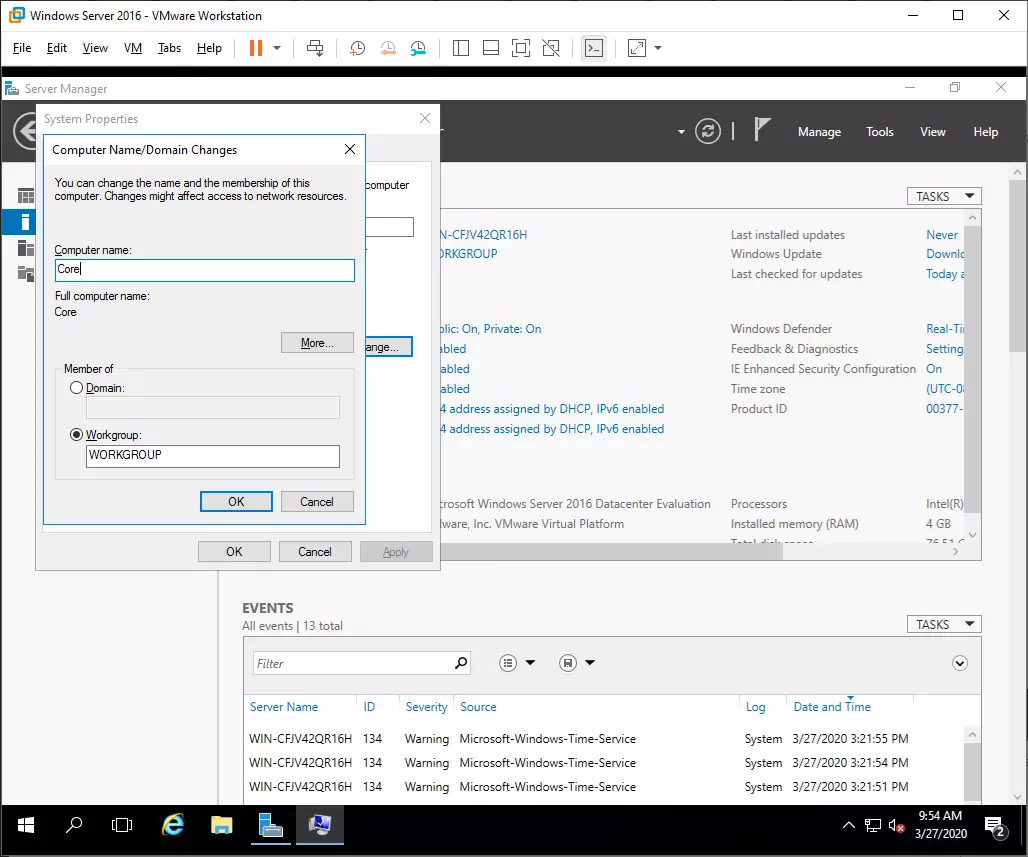The width and height of the screenshot is (1028, 857).
Task: Toggle the VMware library sidebar view
Action: click(461, 48)
